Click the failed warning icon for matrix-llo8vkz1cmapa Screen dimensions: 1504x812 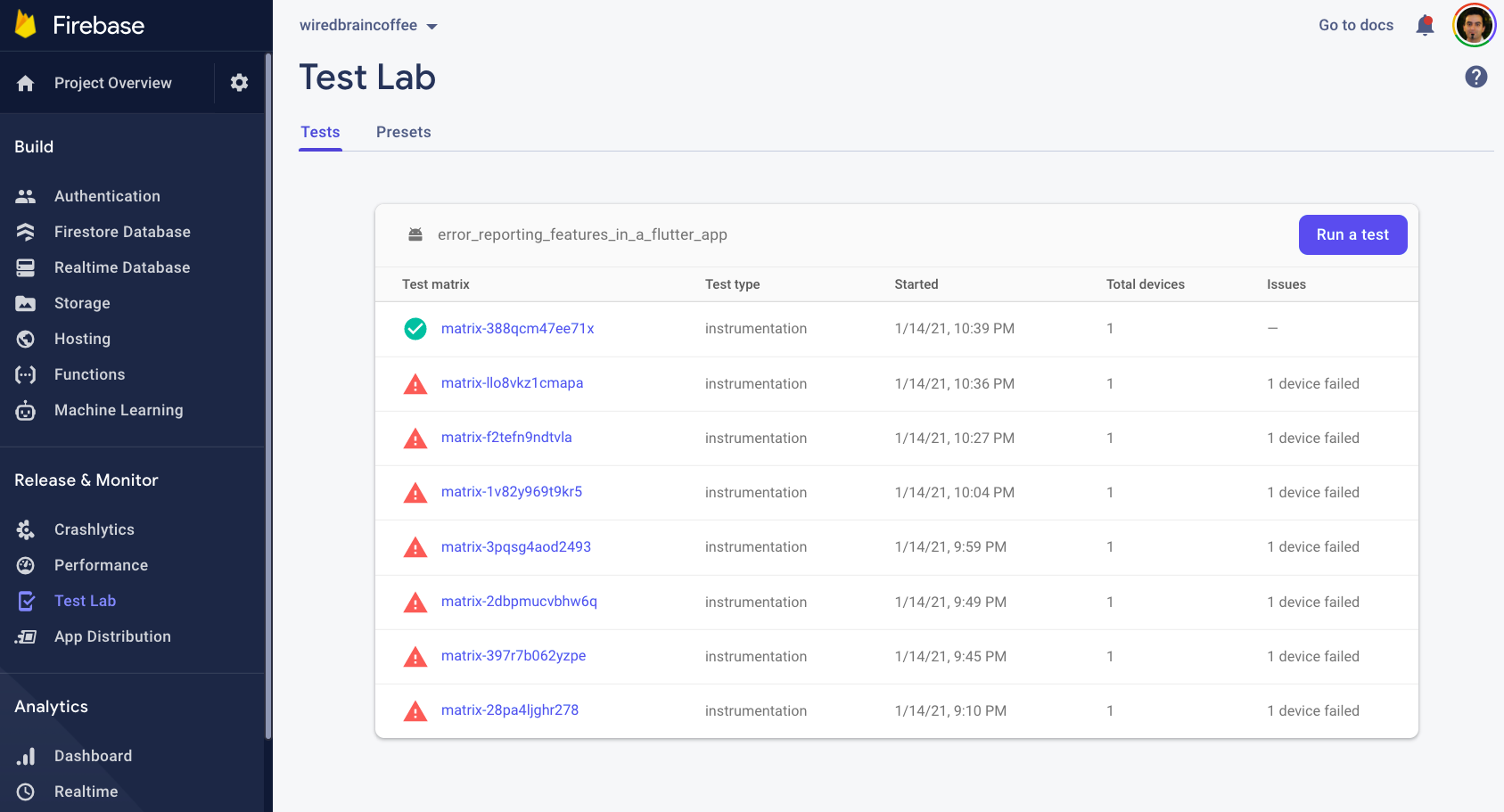click(x=415, y=384)
